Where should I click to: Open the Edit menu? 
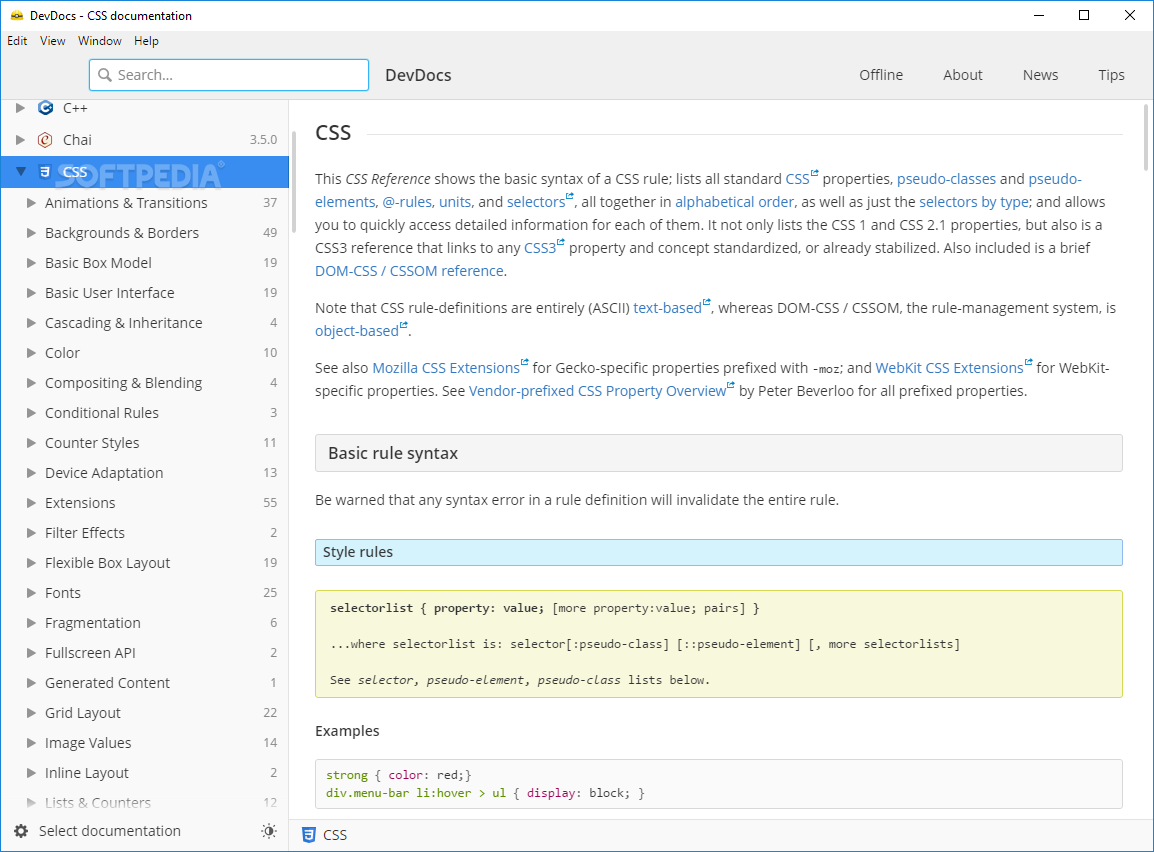tap(17, 41)
